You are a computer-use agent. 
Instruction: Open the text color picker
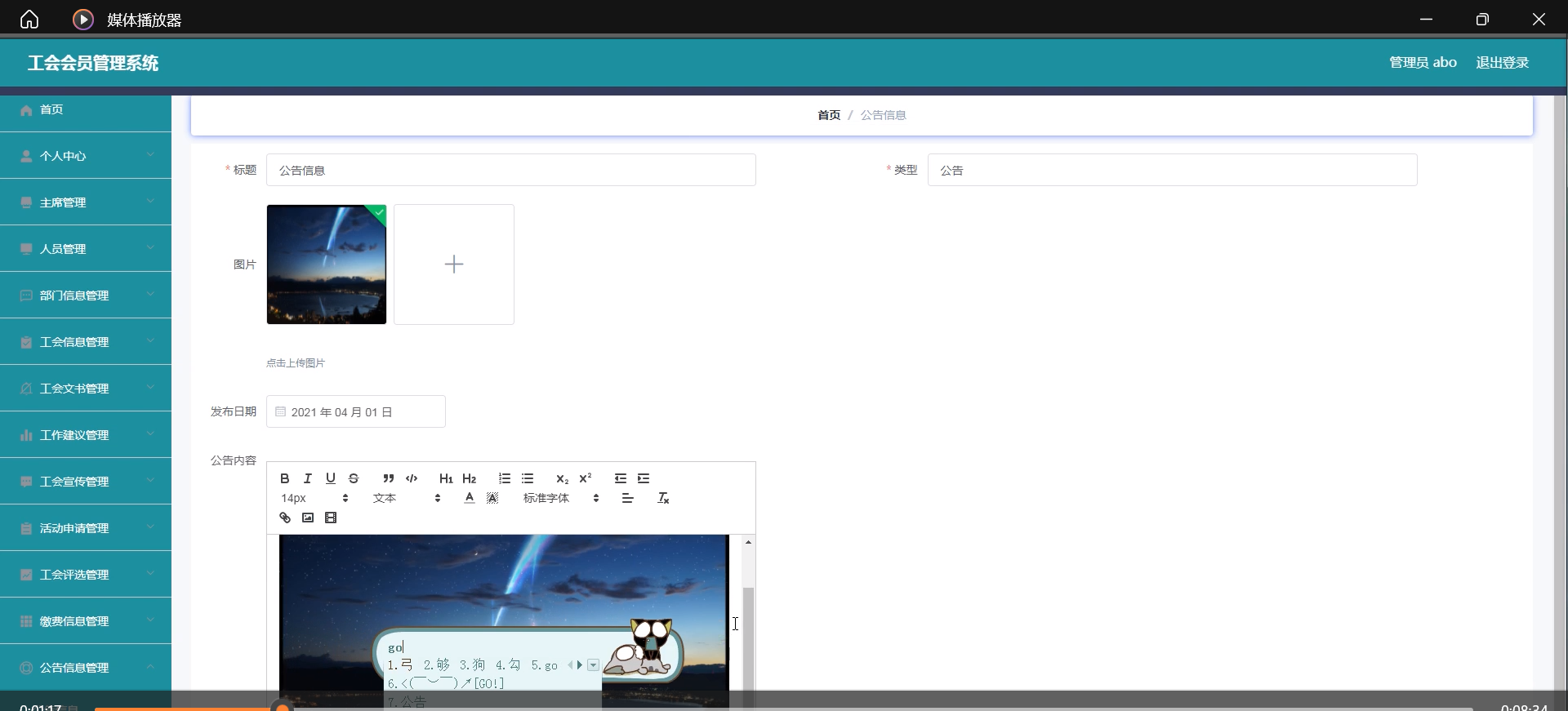point(470,498)
